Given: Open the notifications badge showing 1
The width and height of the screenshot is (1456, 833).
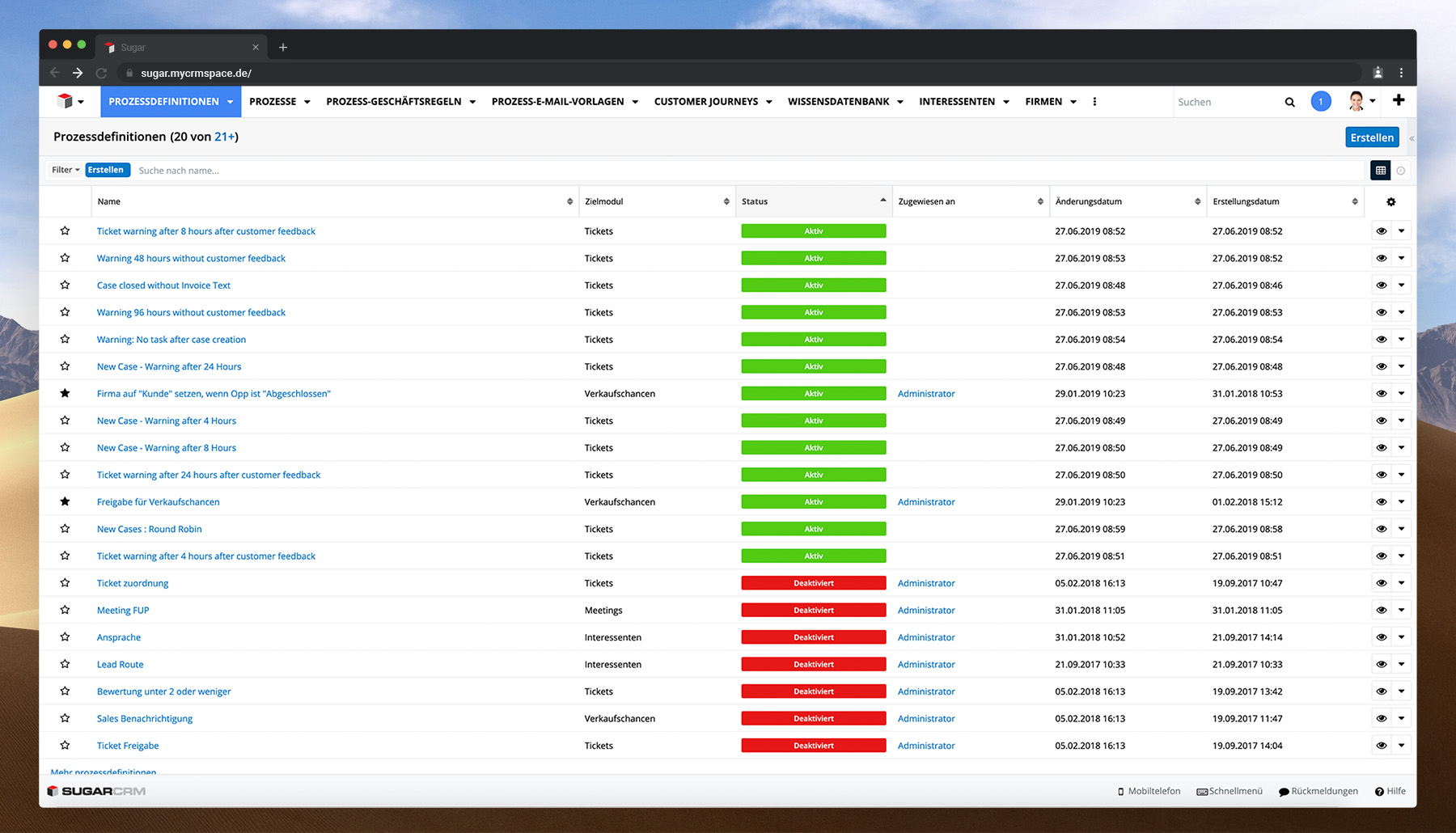Looking at the screenshot, I should pos(1320,102).
